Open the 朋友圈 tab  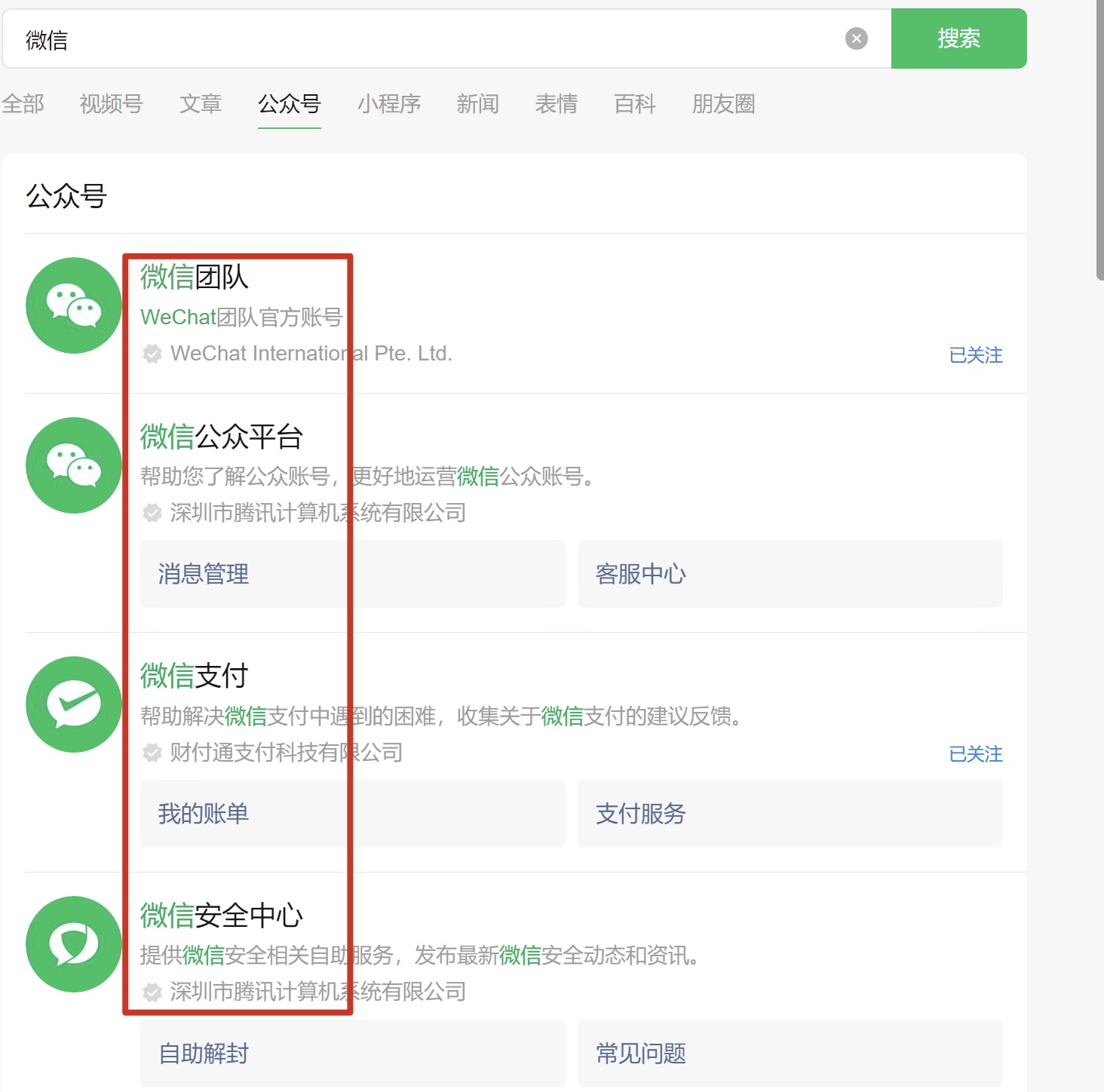(x=724, y=104)
